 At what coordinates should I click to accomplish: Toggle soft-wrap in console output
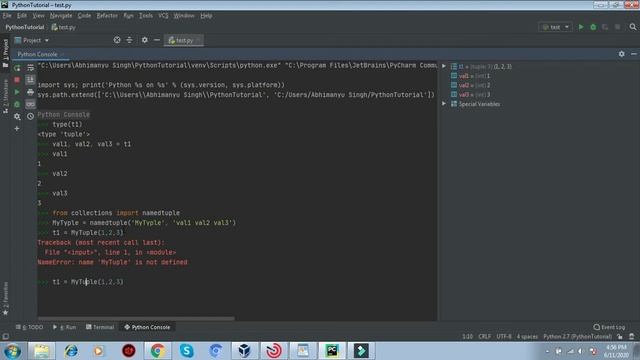30,68
